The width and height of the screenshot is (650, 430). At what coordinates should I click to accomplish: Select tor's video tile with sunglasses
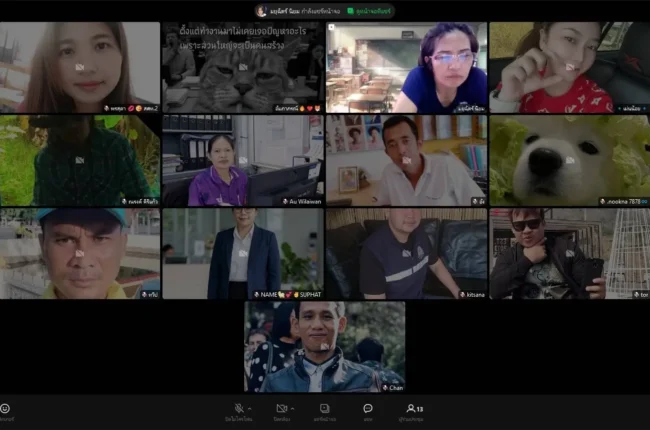pyautogui.click(x=570, y=253)
